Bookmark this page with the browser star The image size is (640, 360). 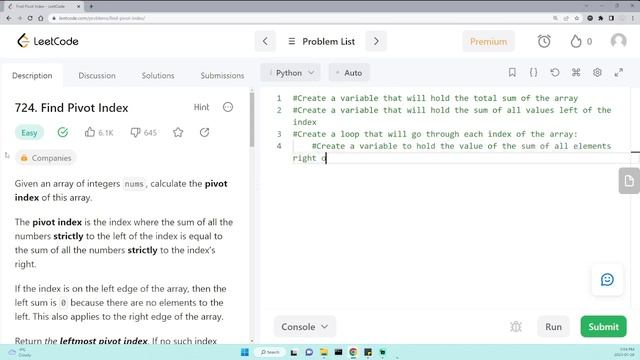(576, 18)
